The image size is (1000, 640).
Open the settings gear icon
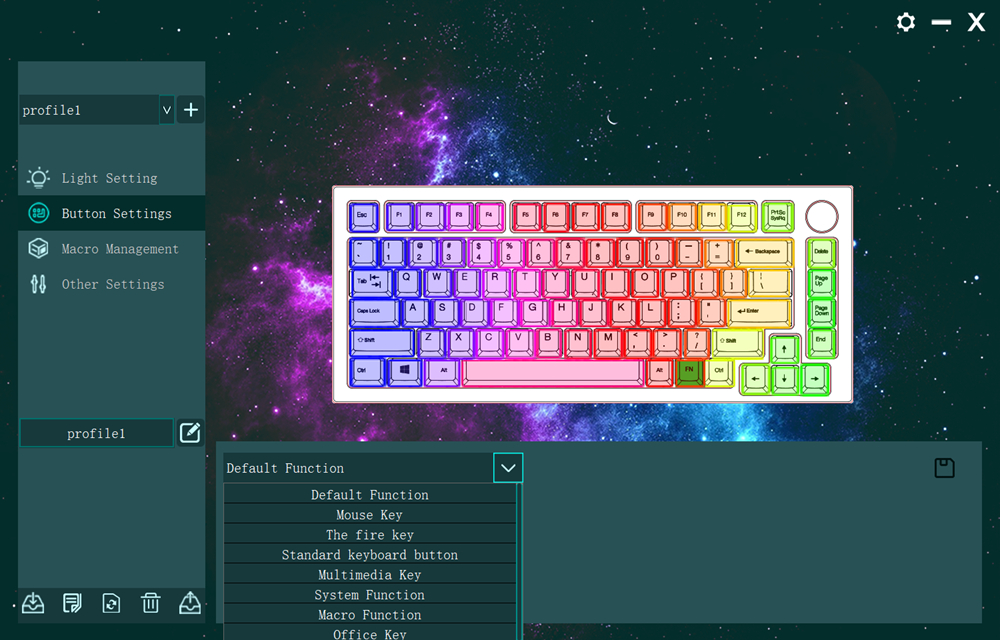pyautogui.click(x=906, y=22)
